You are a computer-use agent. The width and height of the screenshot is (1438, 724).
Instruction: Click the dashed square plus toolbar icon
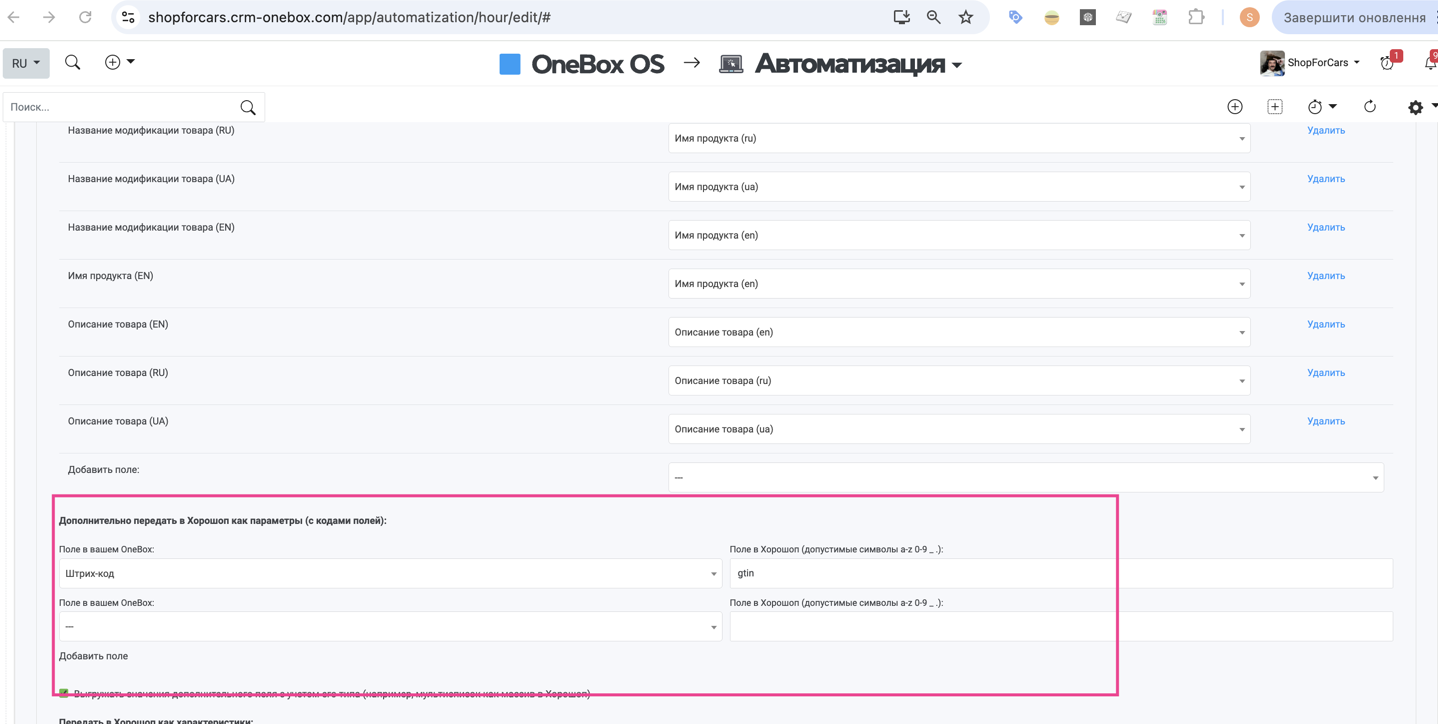pos(1275,107)
